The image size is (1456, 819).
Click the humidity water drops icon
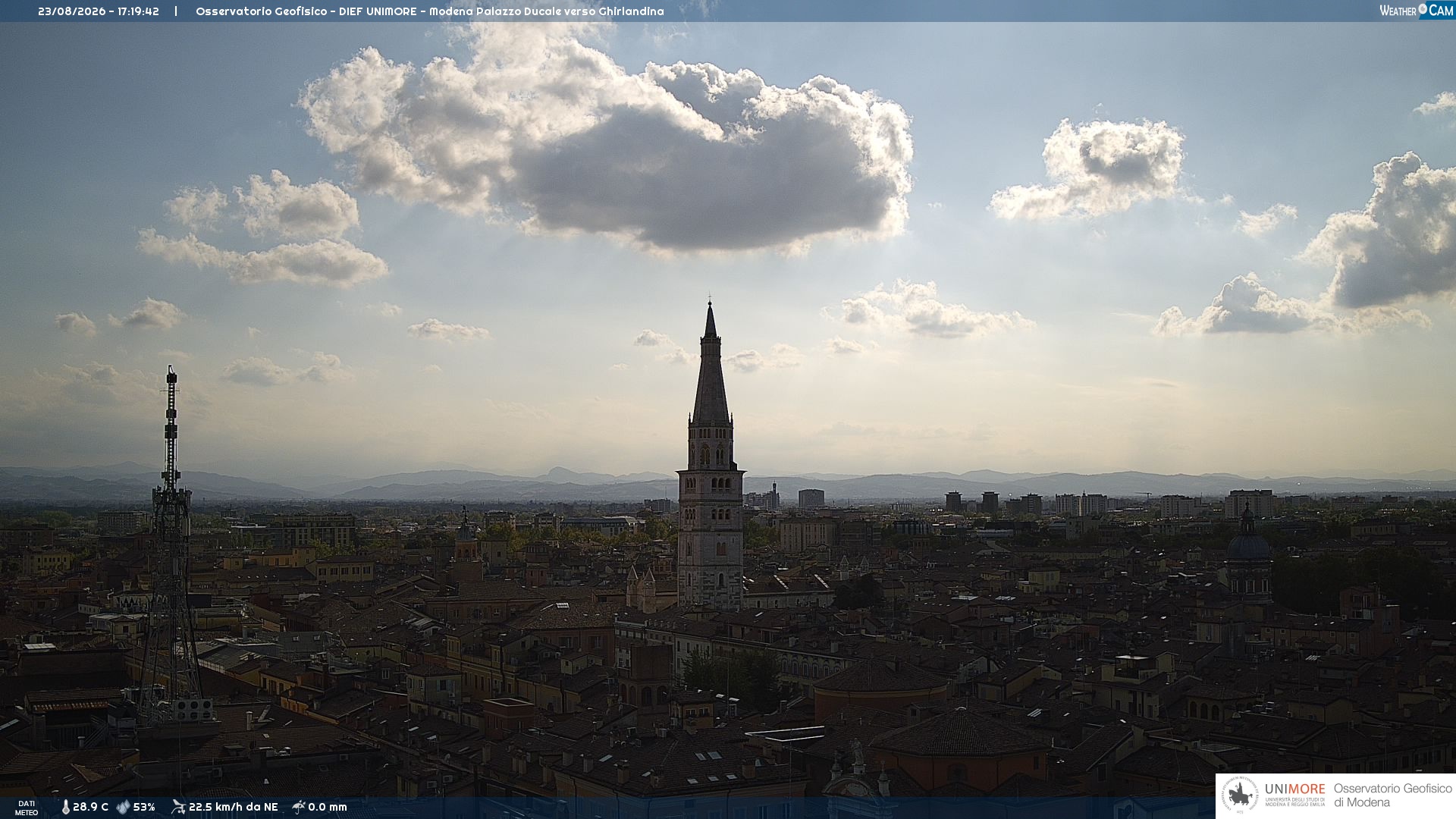click(x=123, y=808)
